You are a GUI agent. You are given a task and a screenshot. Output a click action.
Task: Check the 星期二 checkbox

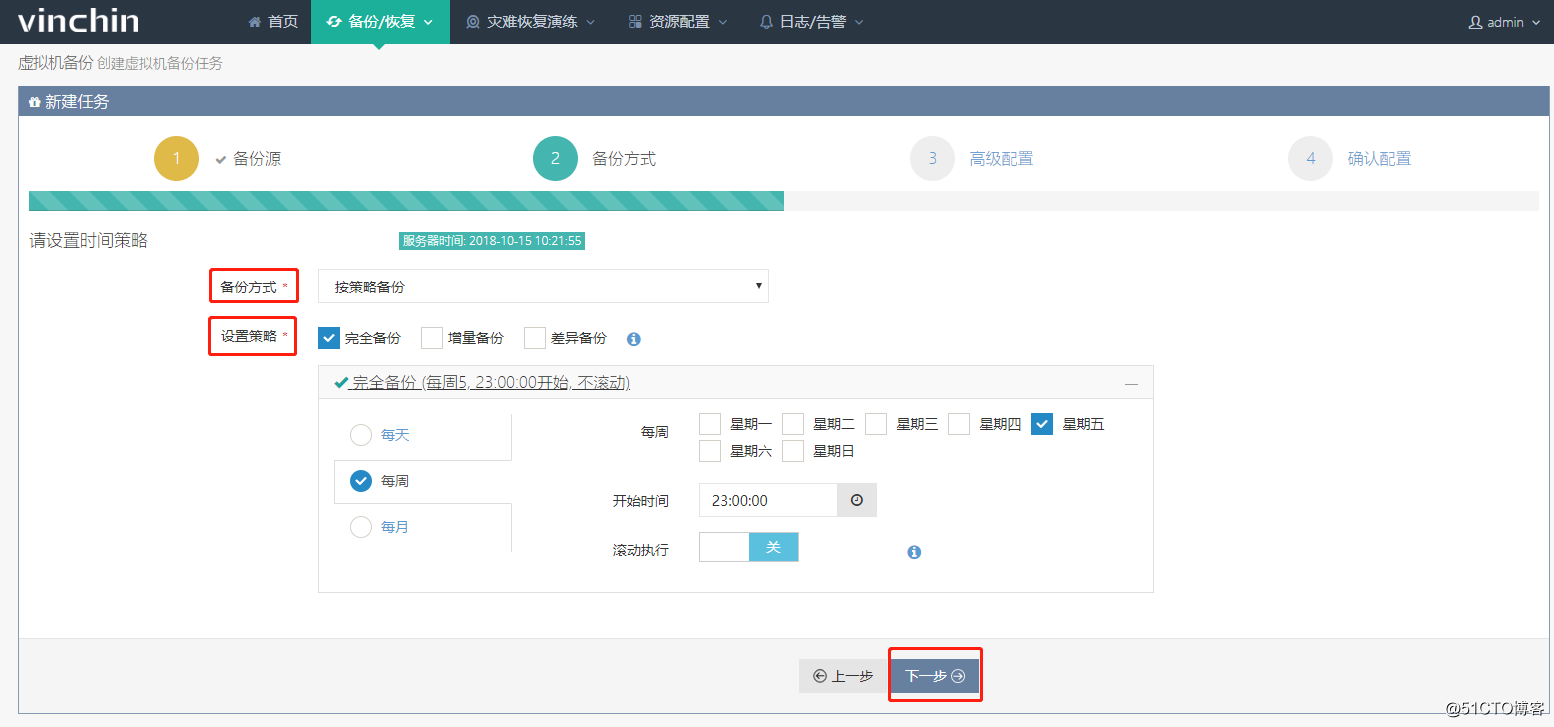click(793, 424)
